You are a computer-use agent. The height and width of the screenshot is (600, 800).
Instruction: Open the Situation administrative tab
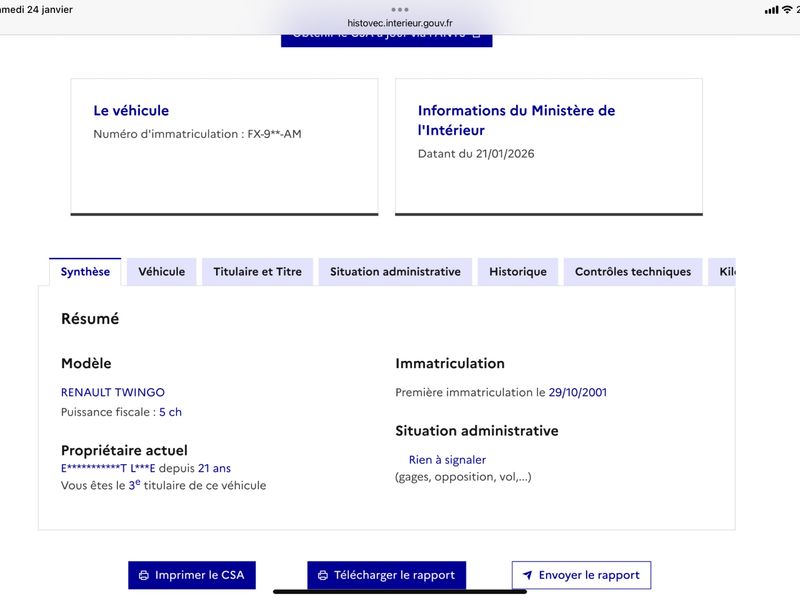pos(395,272)
